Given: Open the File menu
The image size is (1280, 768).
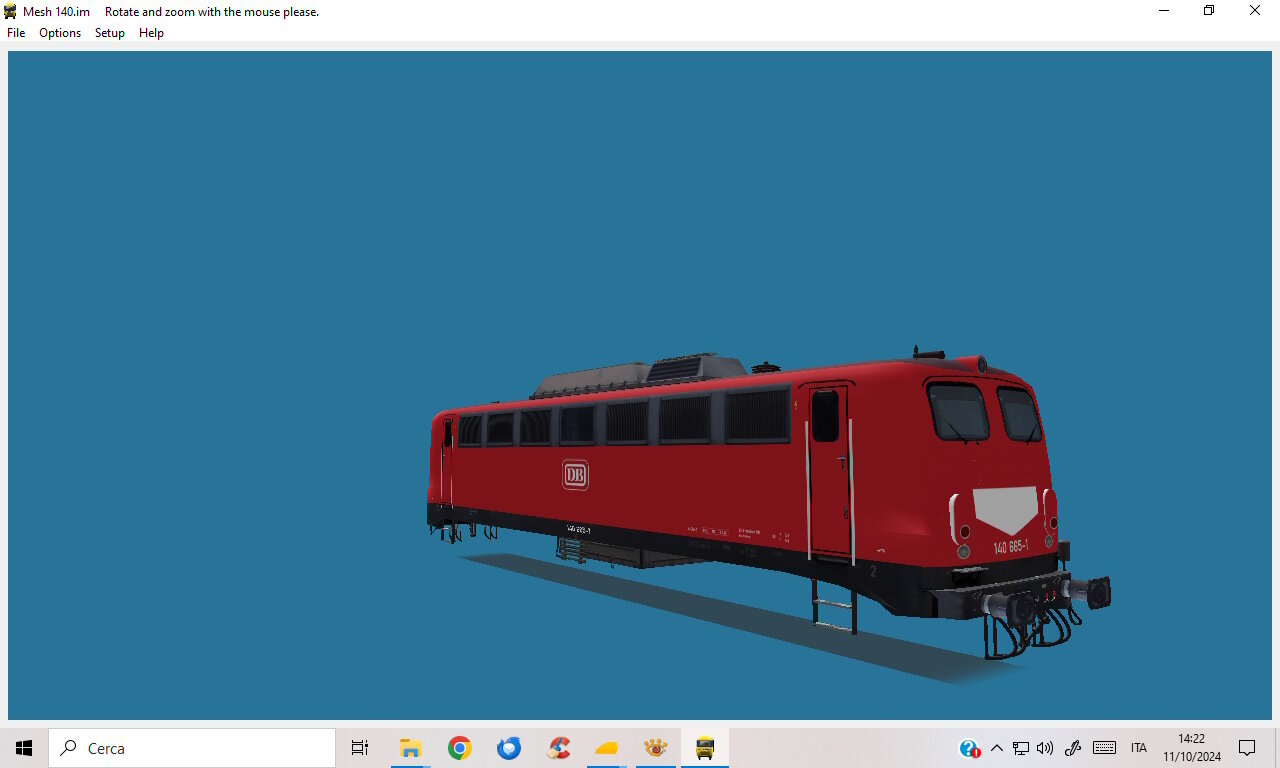Looking at the screenshot, I should pyautogui.click(x=16, y=33).
